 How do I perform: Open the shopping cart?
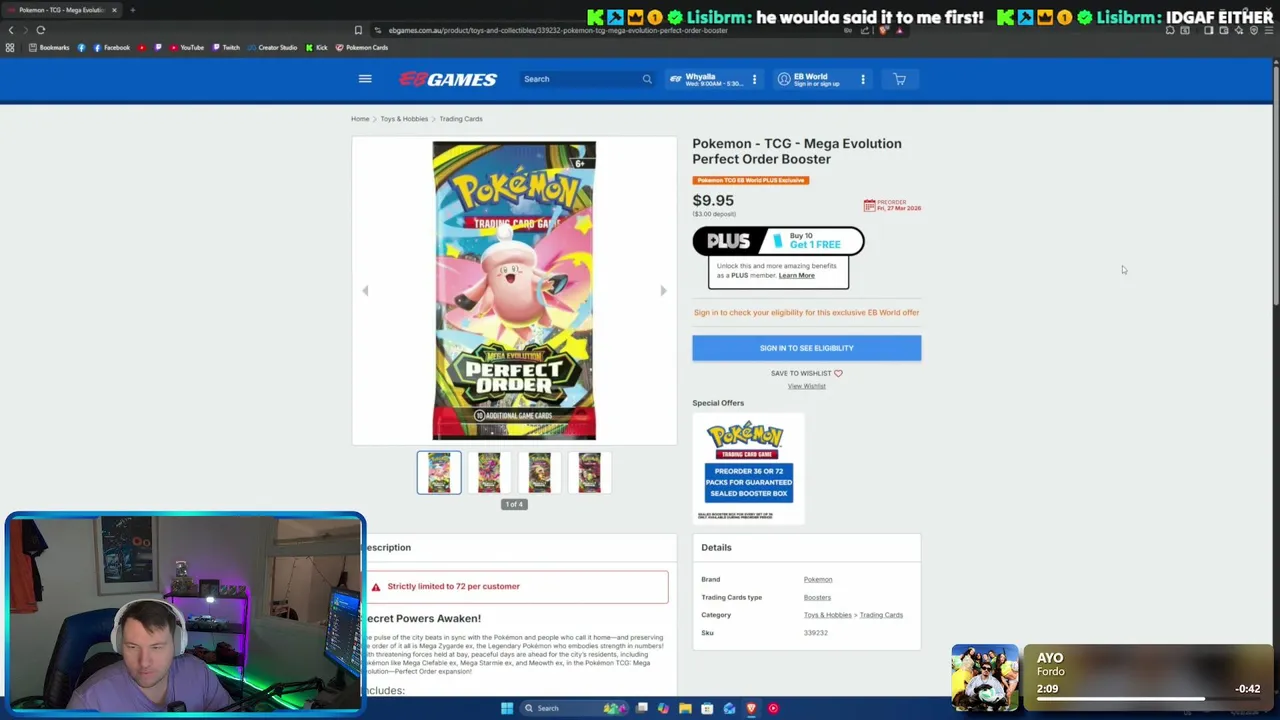[899, 79]
